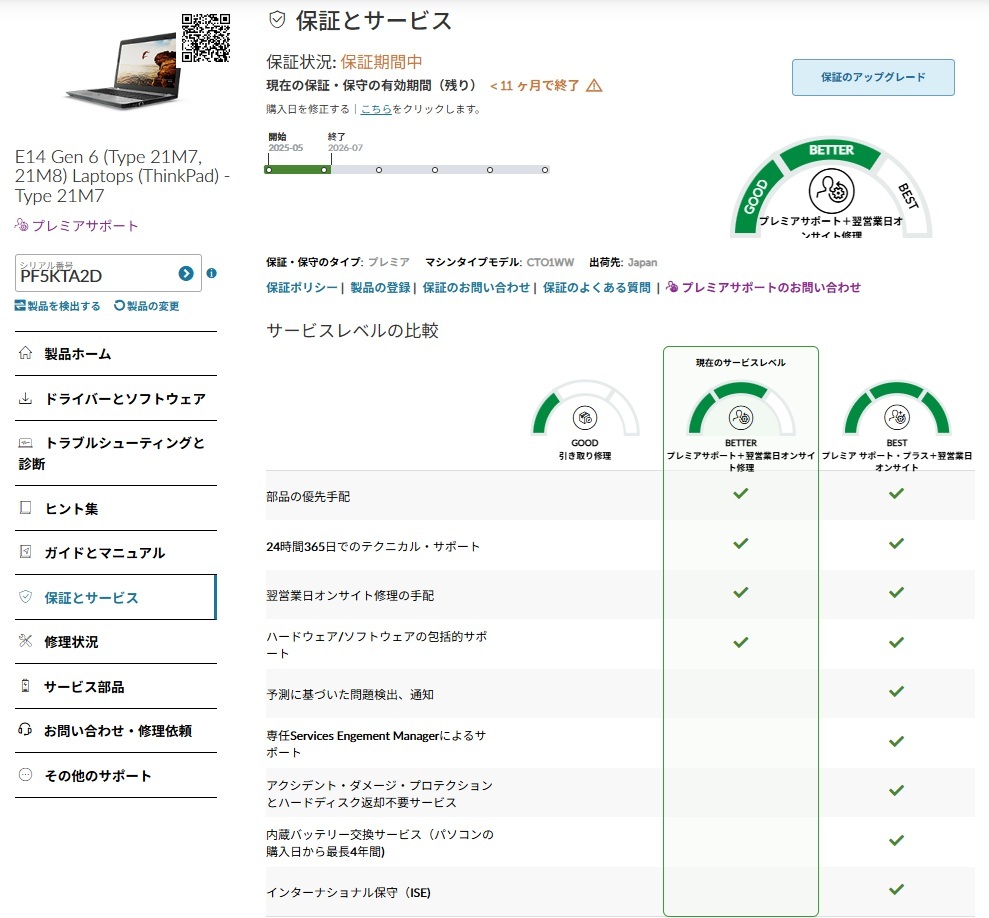Click a marker on the warranty timeline
Viewport: 989px width, 918px height.
(x=434, y=170)
